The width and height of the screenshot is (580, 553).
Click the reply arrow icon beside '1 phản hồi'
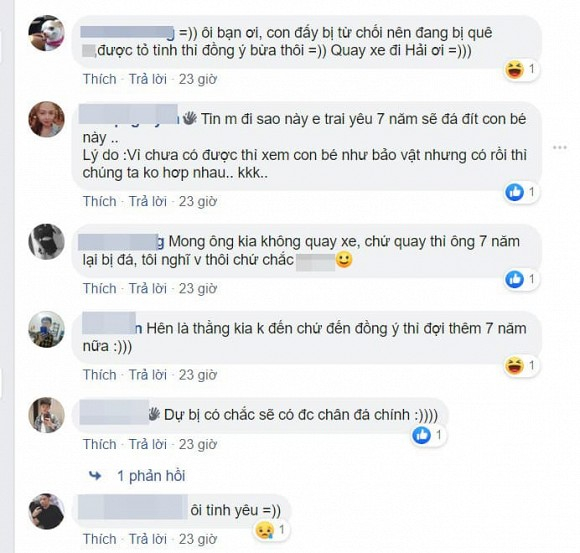pos(95,475)
